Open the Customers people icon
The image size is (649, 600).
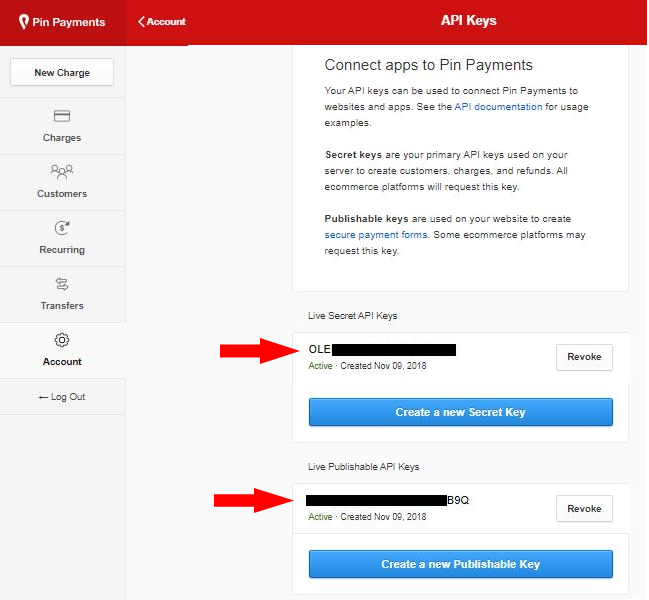click(62, 171)
